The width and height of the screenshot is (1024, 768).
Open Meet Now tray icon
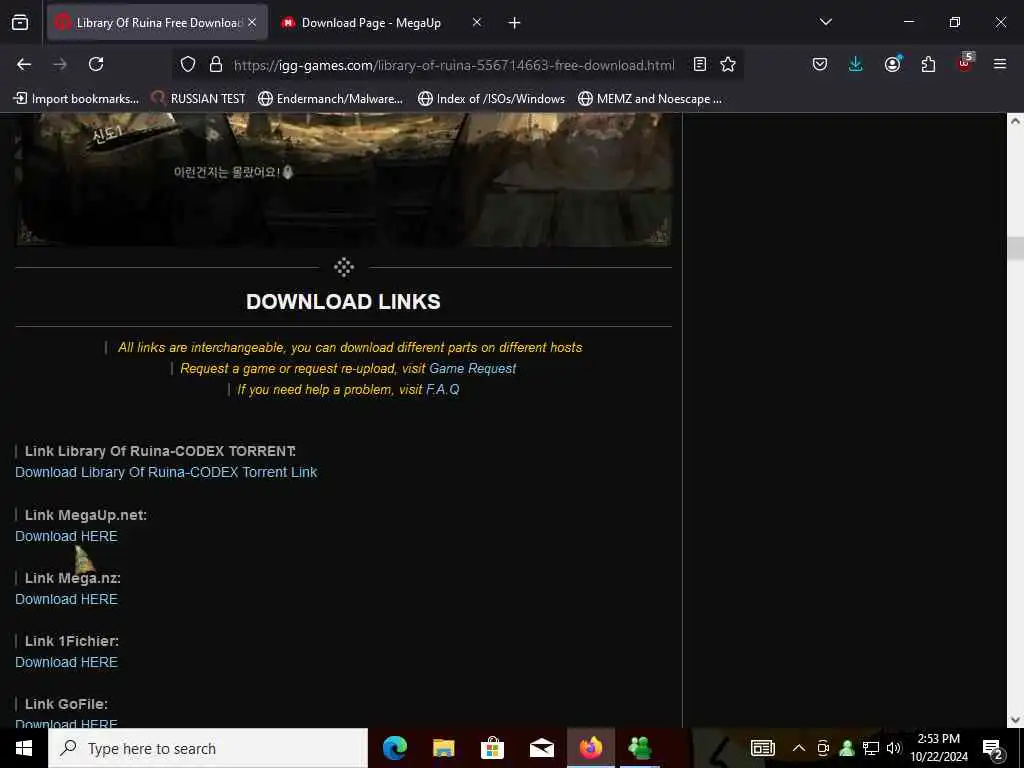pyautogui.click(x=823, y=748)
